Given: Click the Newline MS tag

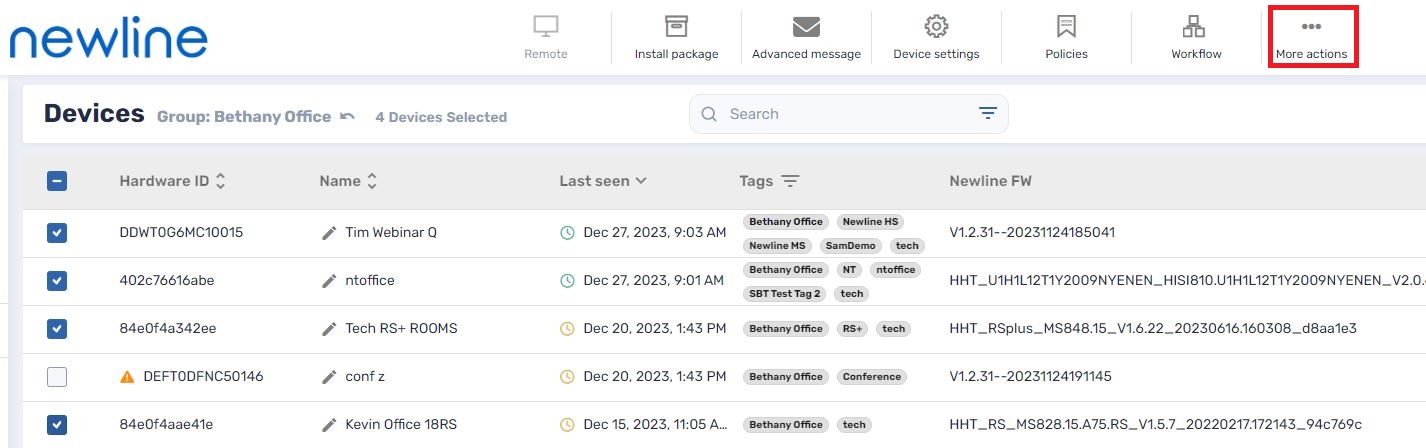Looking at the screenshot, I should [x=778, y=246].
